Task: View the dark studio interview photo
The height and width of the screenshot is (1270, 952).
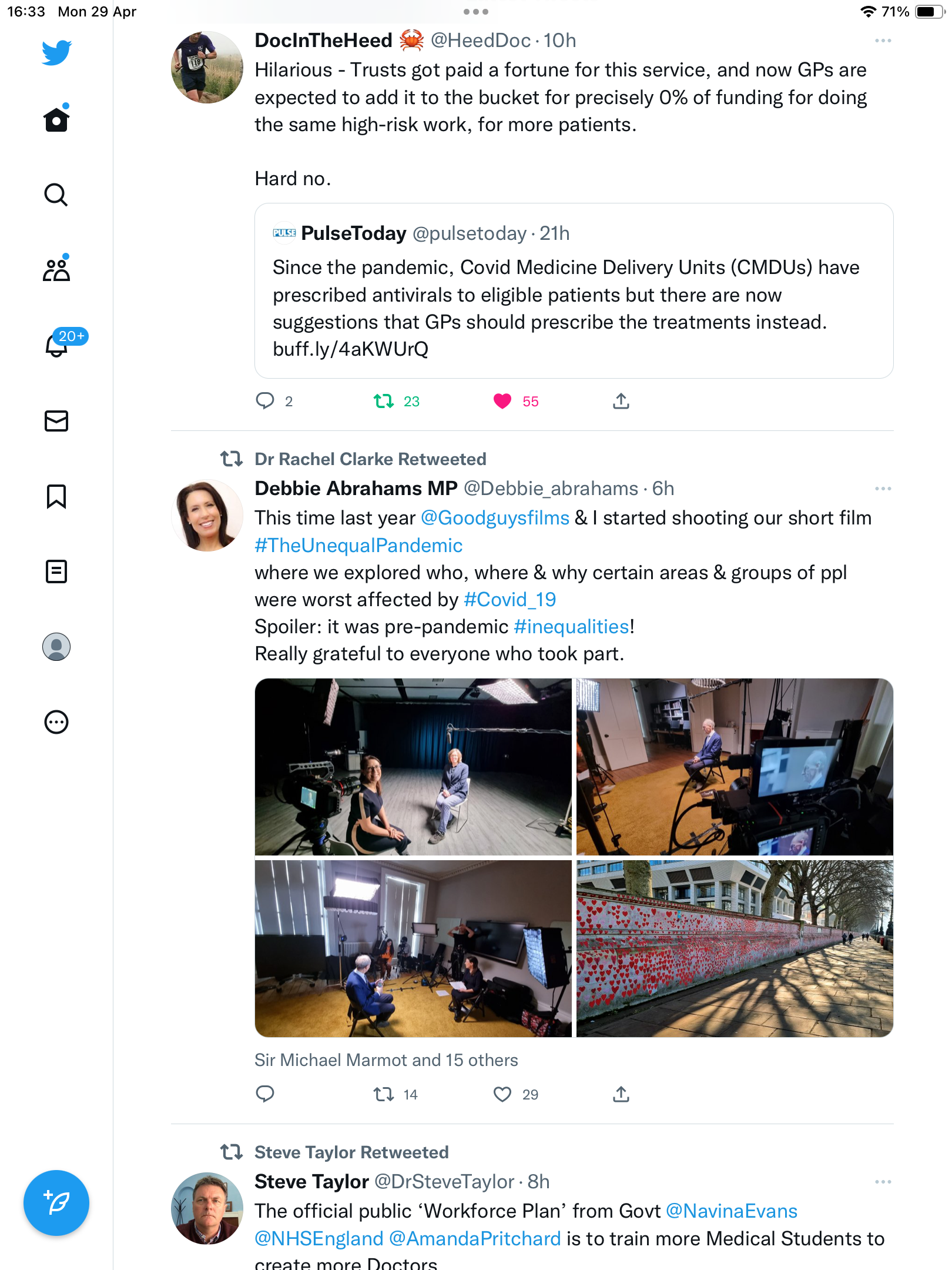Action: pos(413,767)
